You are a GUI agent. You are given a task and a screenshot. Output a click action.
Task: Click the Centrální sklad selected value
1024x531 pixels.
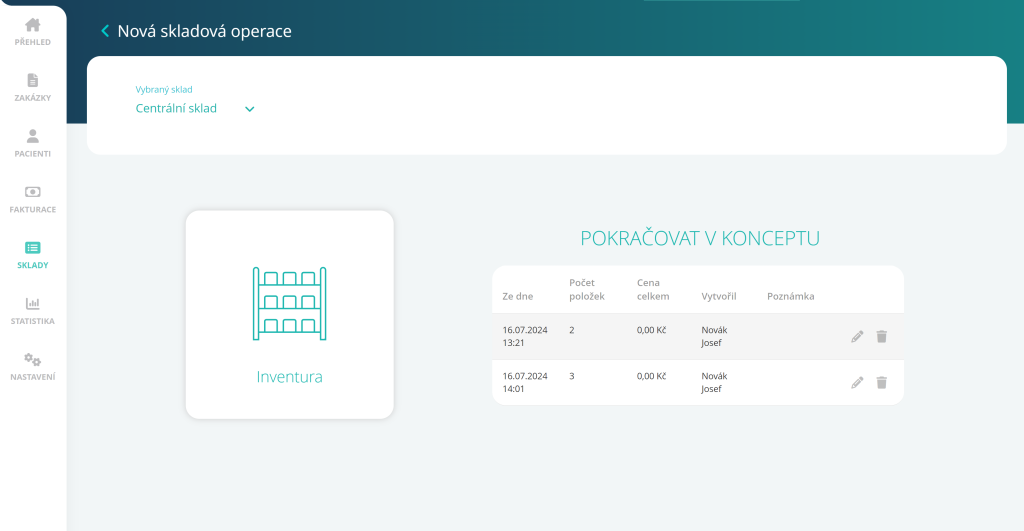(x=176, y=108)
